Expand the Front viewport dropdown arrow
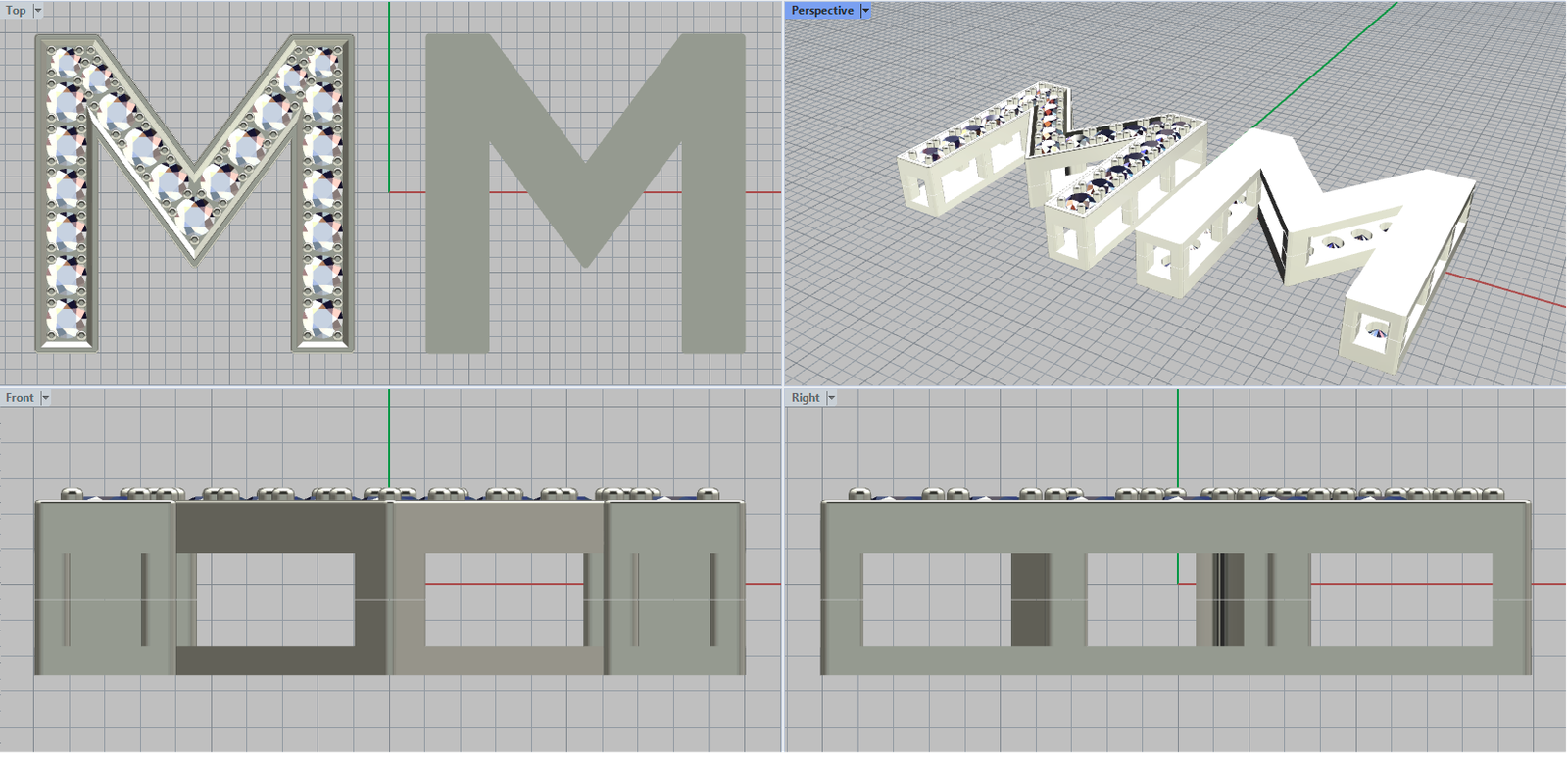1568x757 pixels. click(45, 398)
